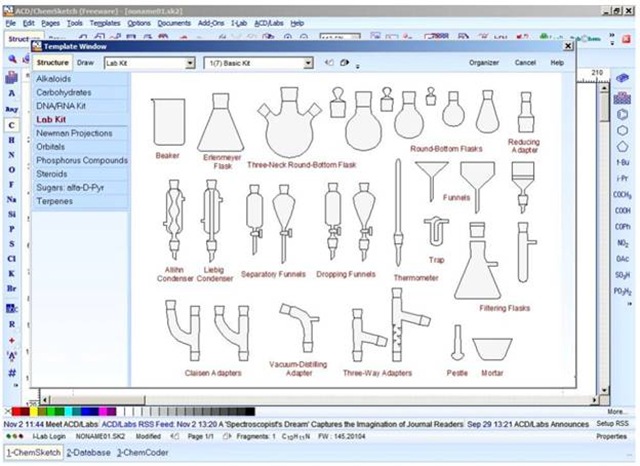Open the '1(7) Basic Kit' page dropdown
Image resolution: width=640 pixels, height=466 pixels.
(x=308, y=63)
